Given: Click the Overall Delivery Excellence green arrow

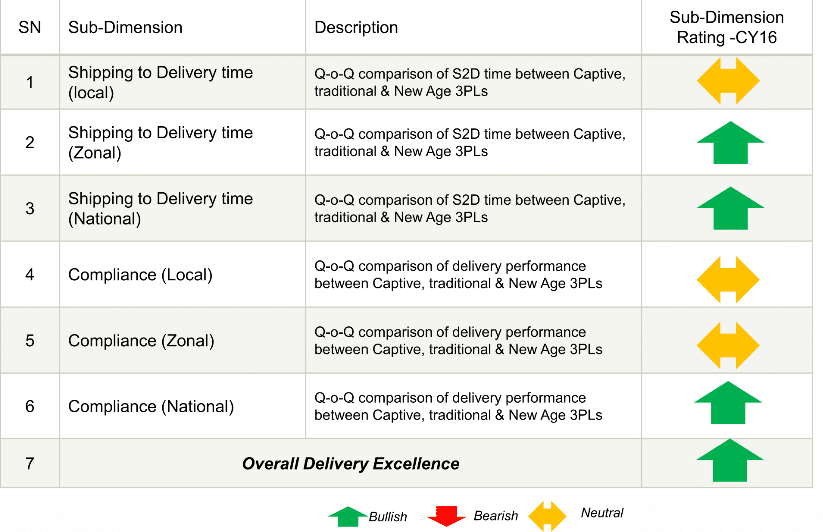Looking at the screenshot, I should coord(730,460).
